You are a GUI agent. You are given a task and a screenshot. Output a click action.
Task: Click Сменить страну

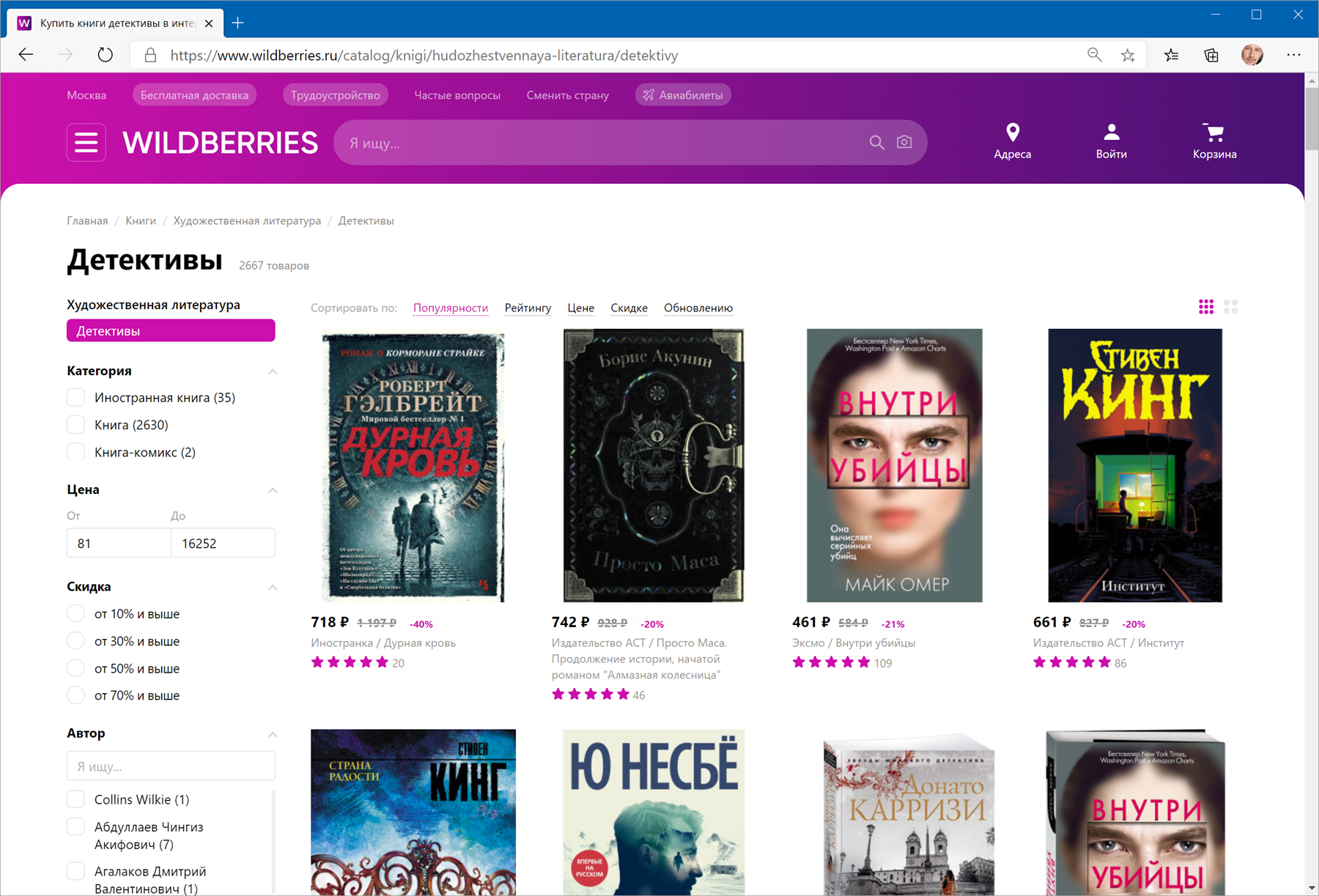pyautogui.click(x=567, y=95)
